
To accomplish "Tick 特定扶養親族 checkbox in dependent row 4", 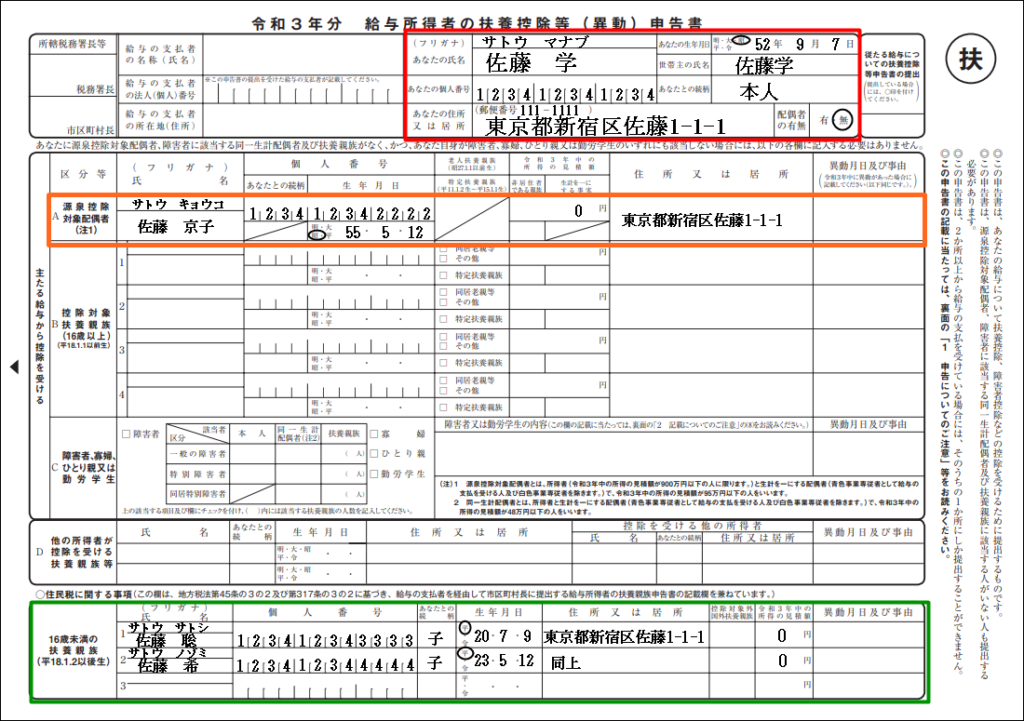I will click(x=444, y=407).
